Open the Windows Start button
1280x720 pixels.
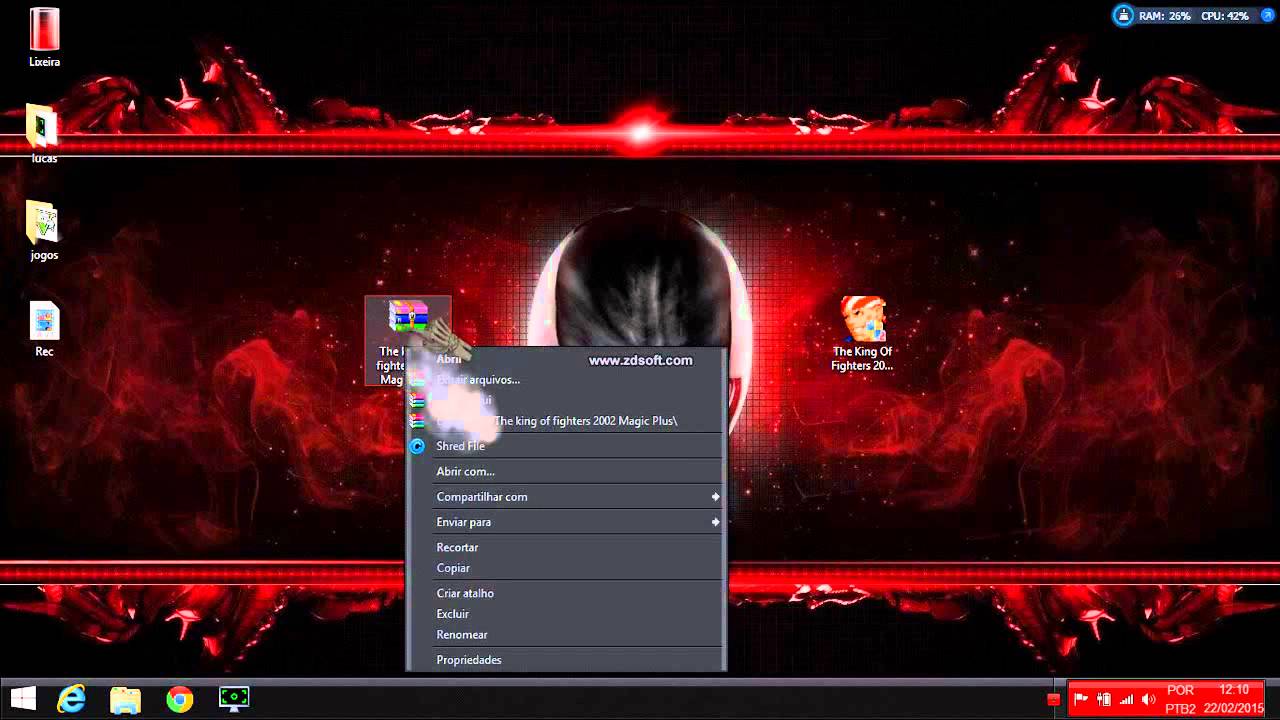click(x=23, y=699)
